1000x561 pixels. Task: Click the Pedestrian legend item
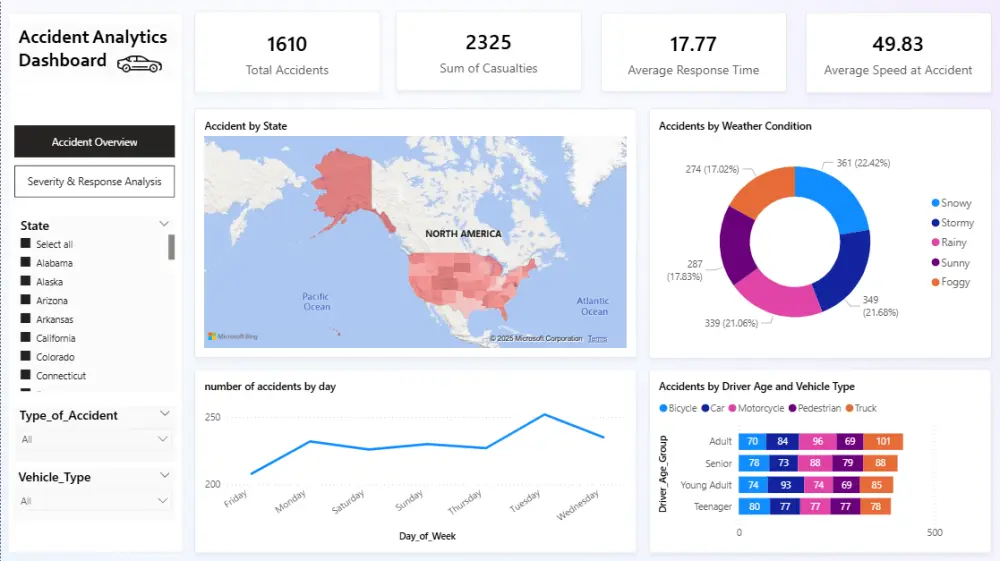pos(815,408)
